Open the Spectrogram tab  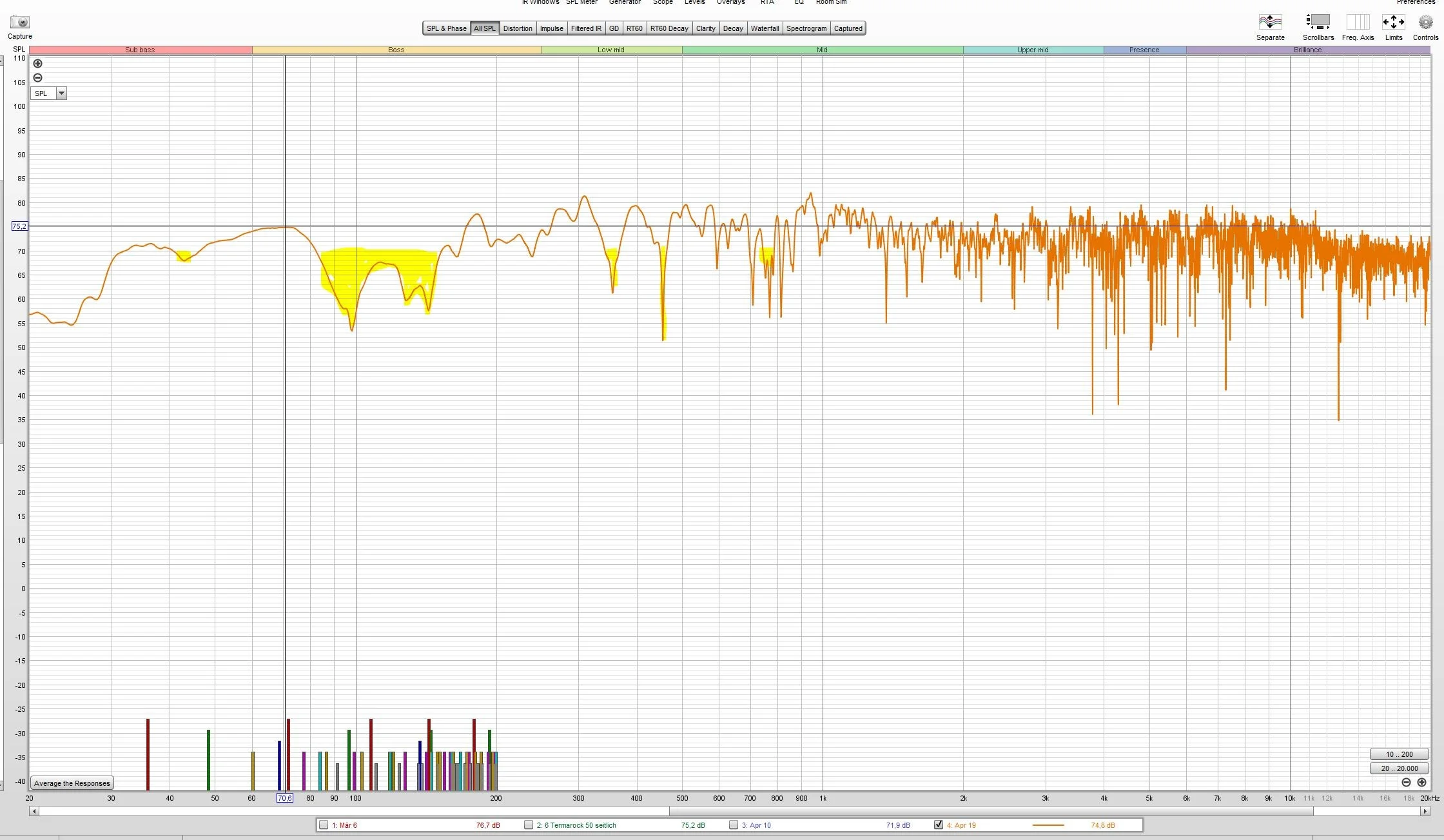[806, 28]
